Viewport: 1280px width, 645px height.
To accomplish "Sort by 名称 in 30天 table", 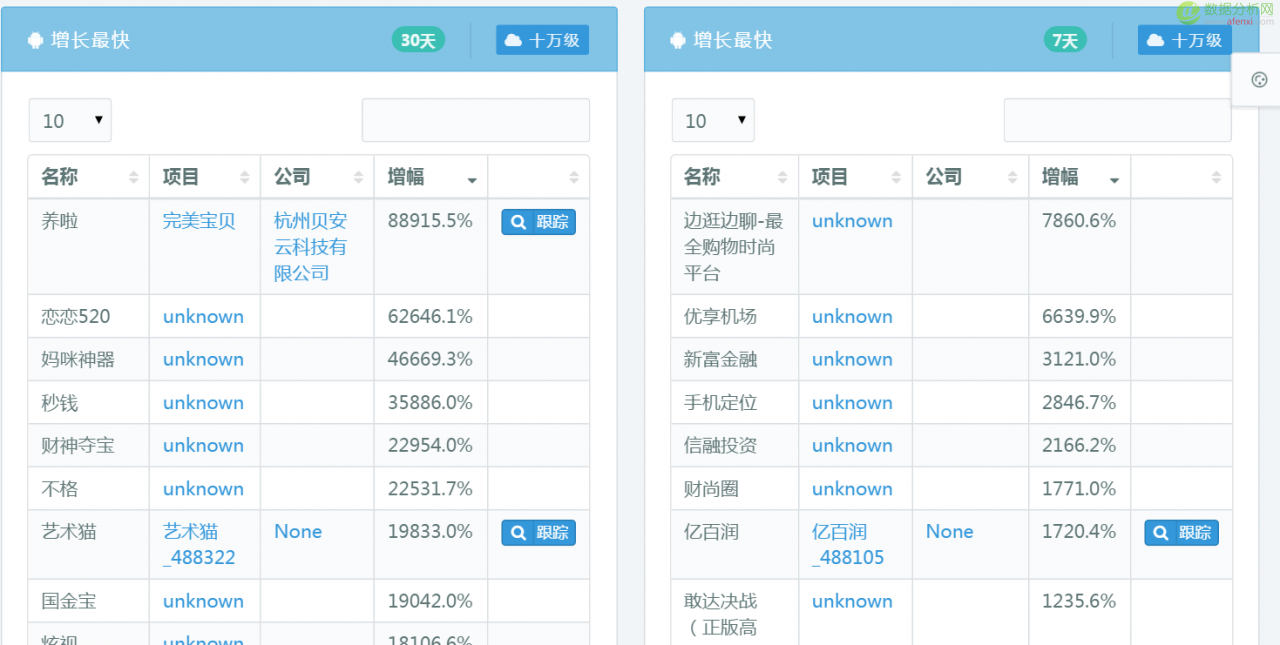I will (89, 177).
